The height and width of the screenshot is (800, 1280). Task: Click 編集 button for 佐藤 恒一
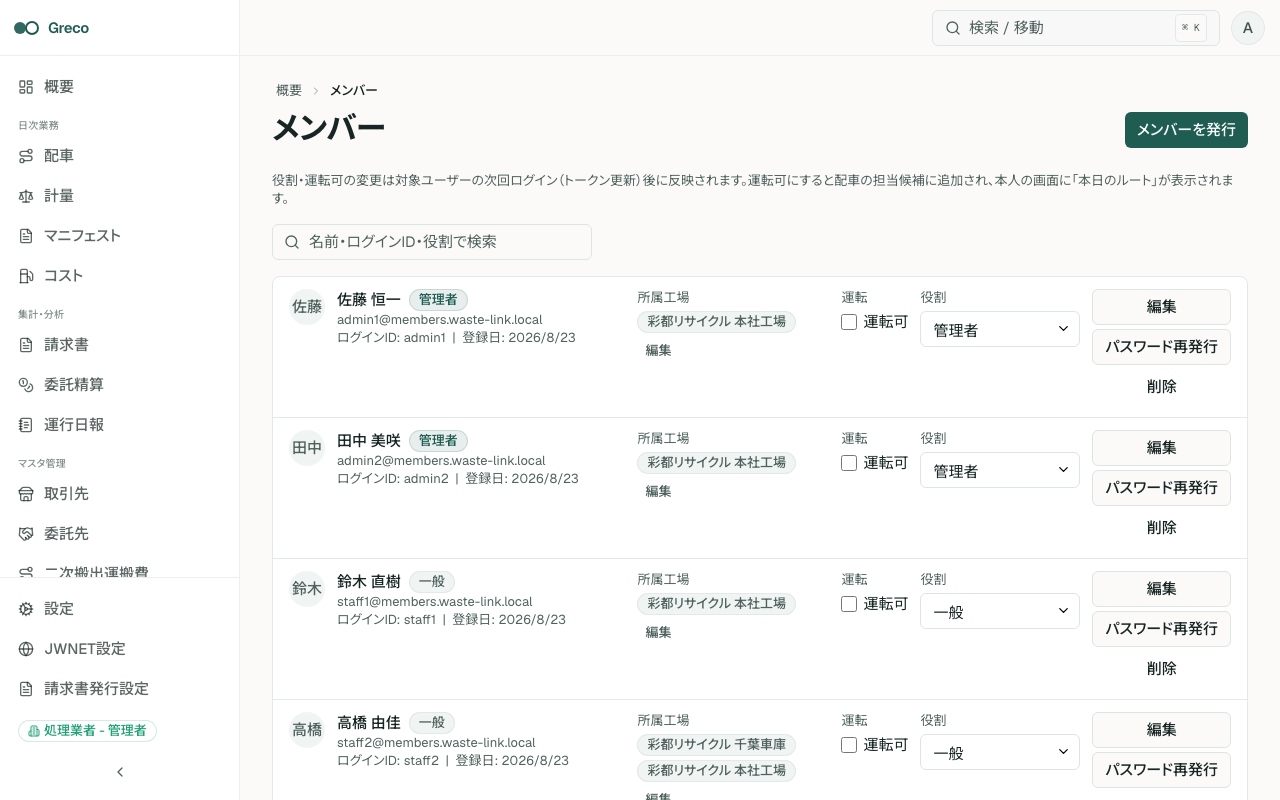1161,307
